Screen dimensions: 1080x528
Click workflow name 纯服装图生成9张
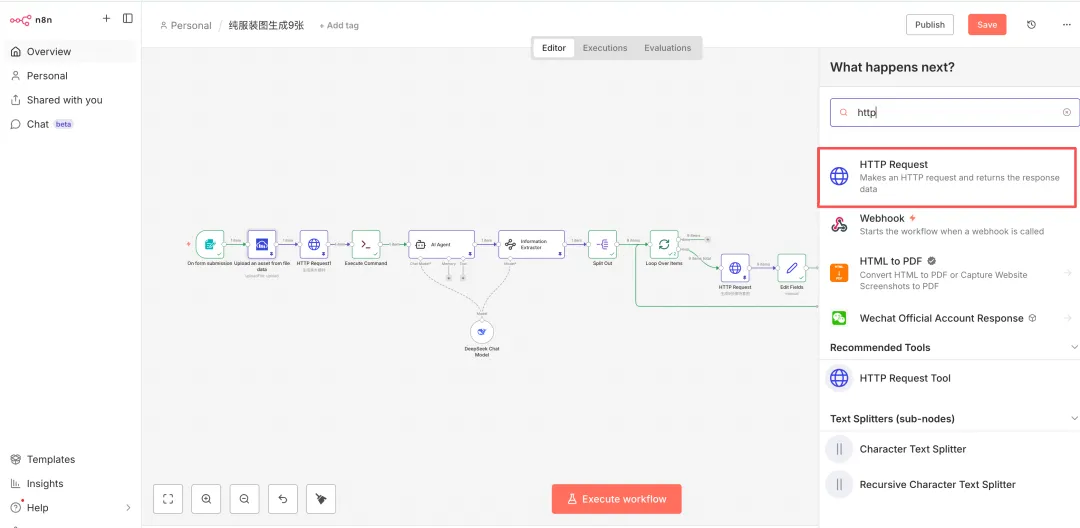[x=267, y=25]
